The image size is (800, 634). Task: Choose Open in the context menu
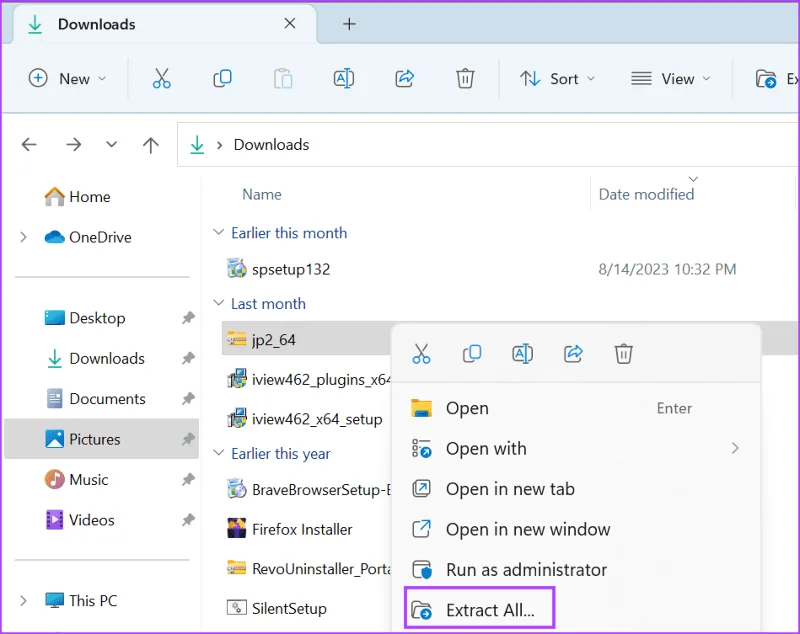(576, 408)
